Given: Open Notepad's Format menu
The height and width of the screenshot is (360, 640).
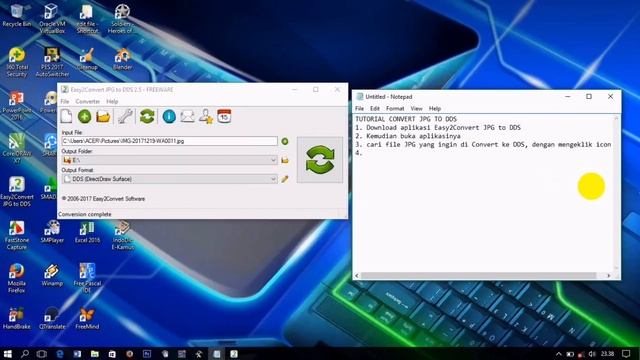Looking at the screenshot, I should coord(395,109).
